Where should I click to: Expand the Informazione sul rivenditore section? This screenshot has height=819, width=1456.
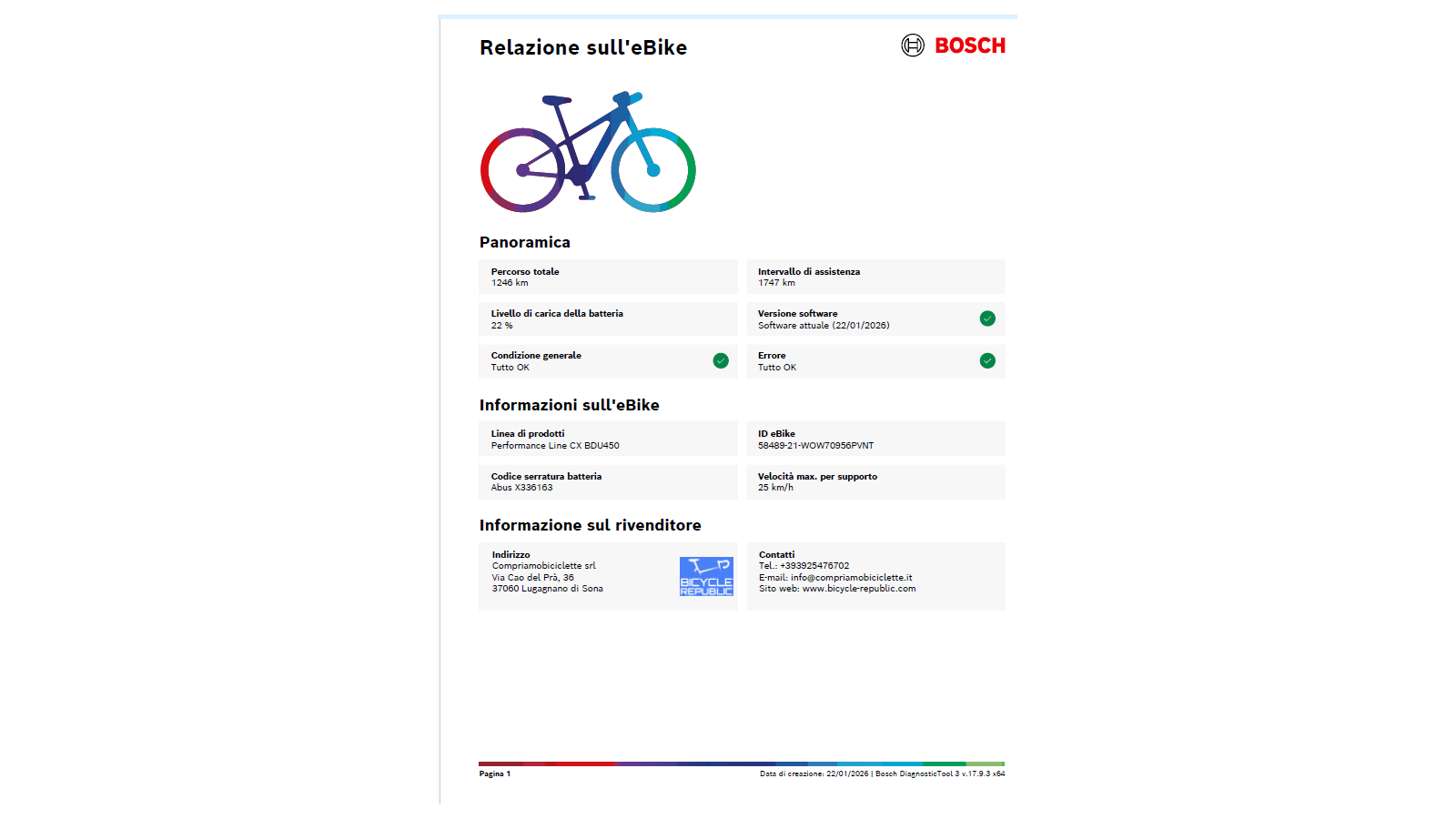tap(590, 525)
